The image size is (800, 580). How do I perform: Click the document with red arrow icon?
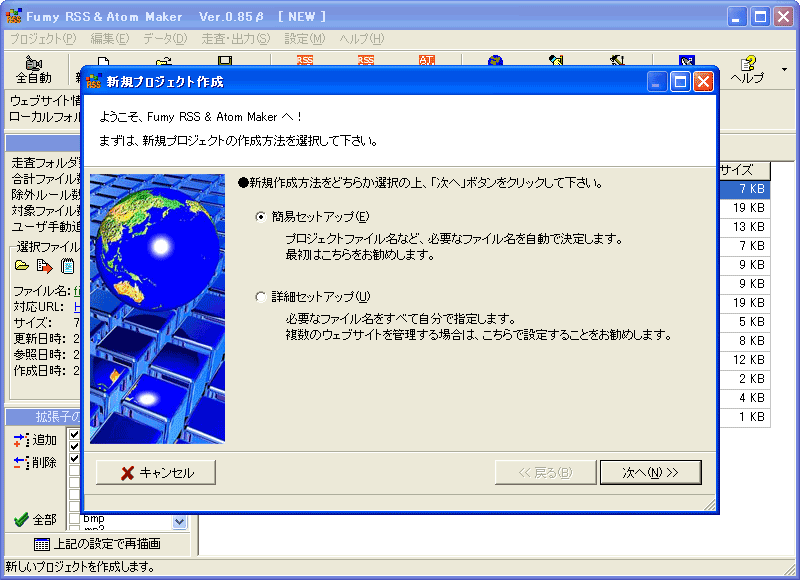[44, 266]
